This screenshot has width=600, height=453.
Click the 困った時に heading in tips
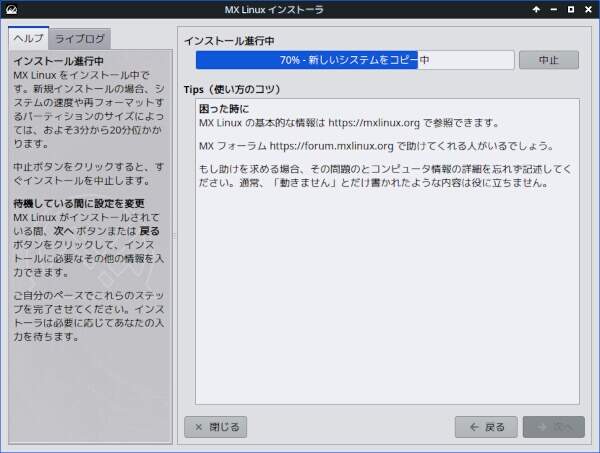[224, 108]
